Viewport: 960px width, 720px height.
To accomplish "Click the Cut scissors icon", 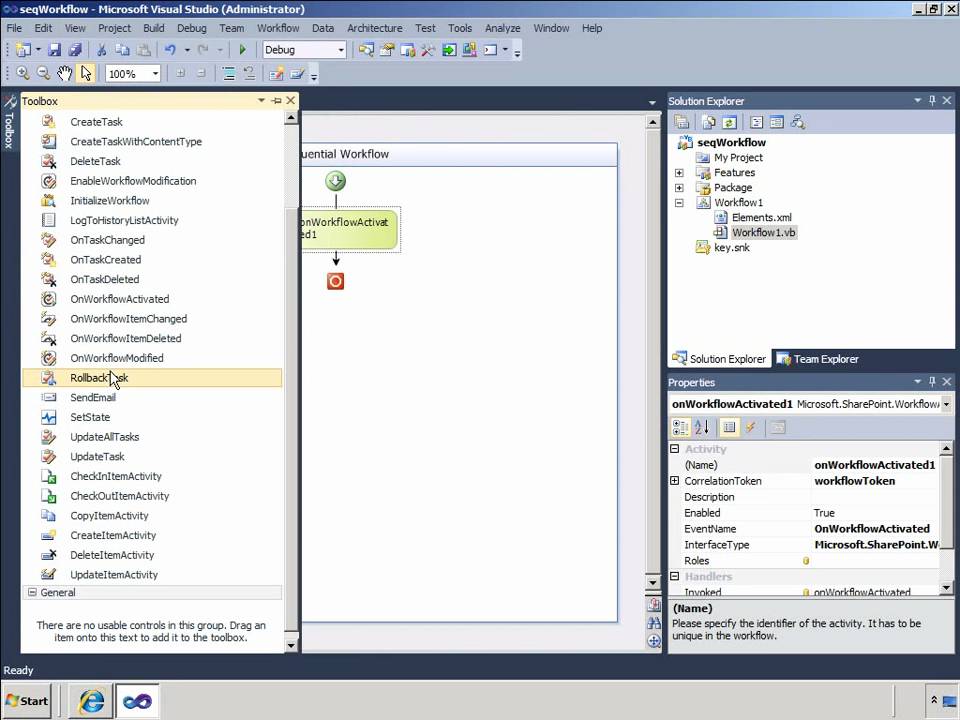I will coord(102,50).
